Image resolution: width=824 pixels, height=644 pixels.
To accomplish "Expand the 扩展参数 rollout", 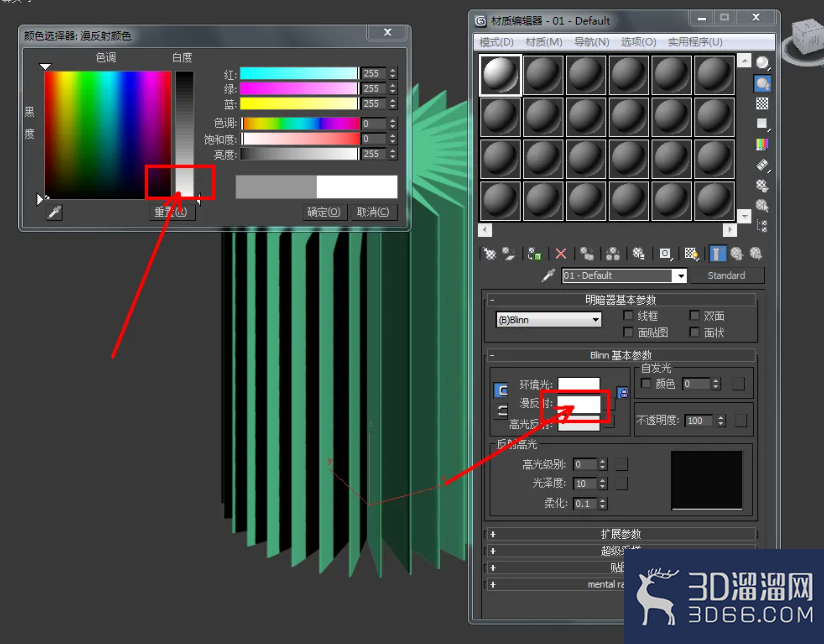I will [620, 534].
